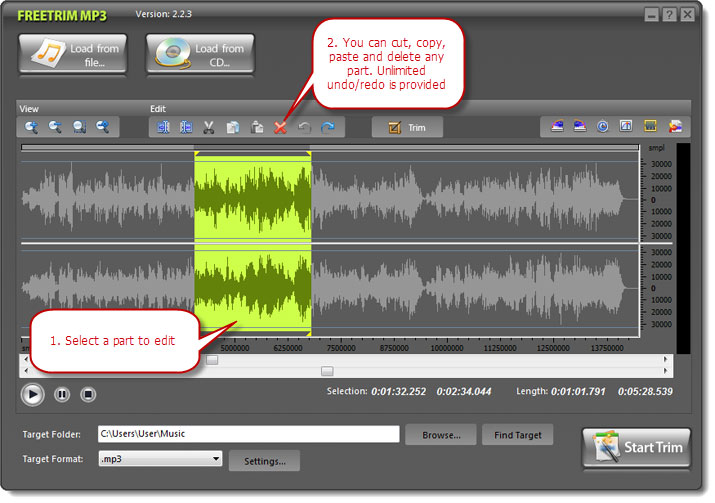The image size is (715, 503).
Task: Click the yellow-framed waveform icon
Action: click(650, 126)
